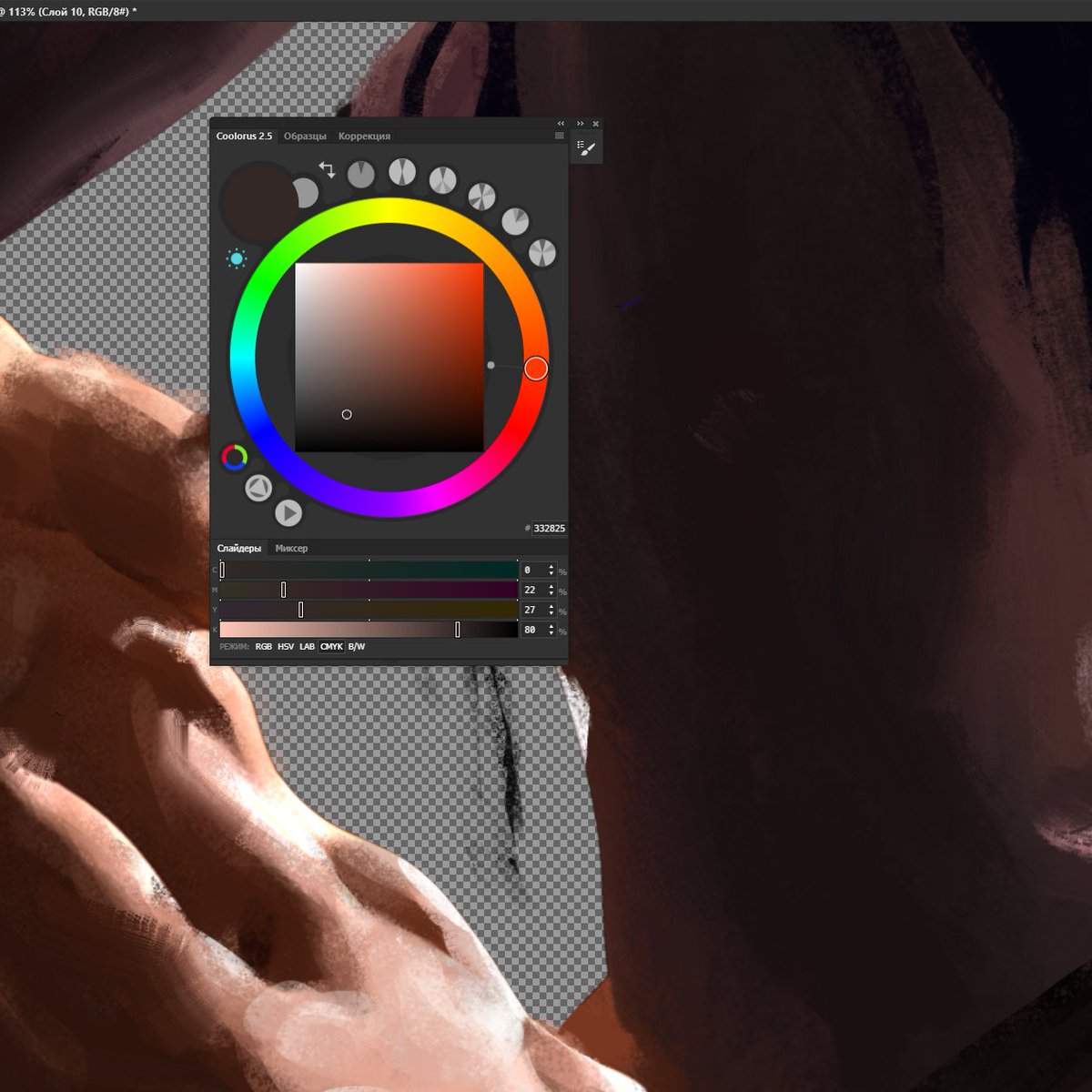The height and width of the screenshot is (1092, 1092).
Task: Increase the C value with its up arrow
Action: pos(551,566)
